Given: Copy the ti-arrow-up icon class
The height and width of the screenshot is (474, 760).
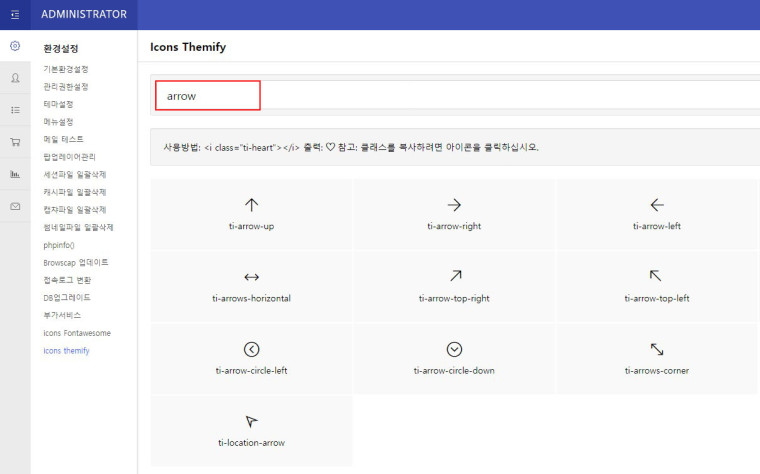Looking at the screenshot, I should click(251, 214).
